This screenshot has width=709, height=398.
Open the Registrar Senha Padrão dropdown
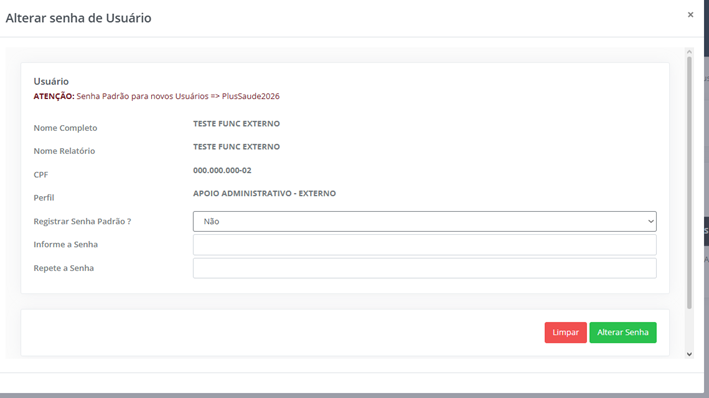pyautogui.click(x=425, y=221)
